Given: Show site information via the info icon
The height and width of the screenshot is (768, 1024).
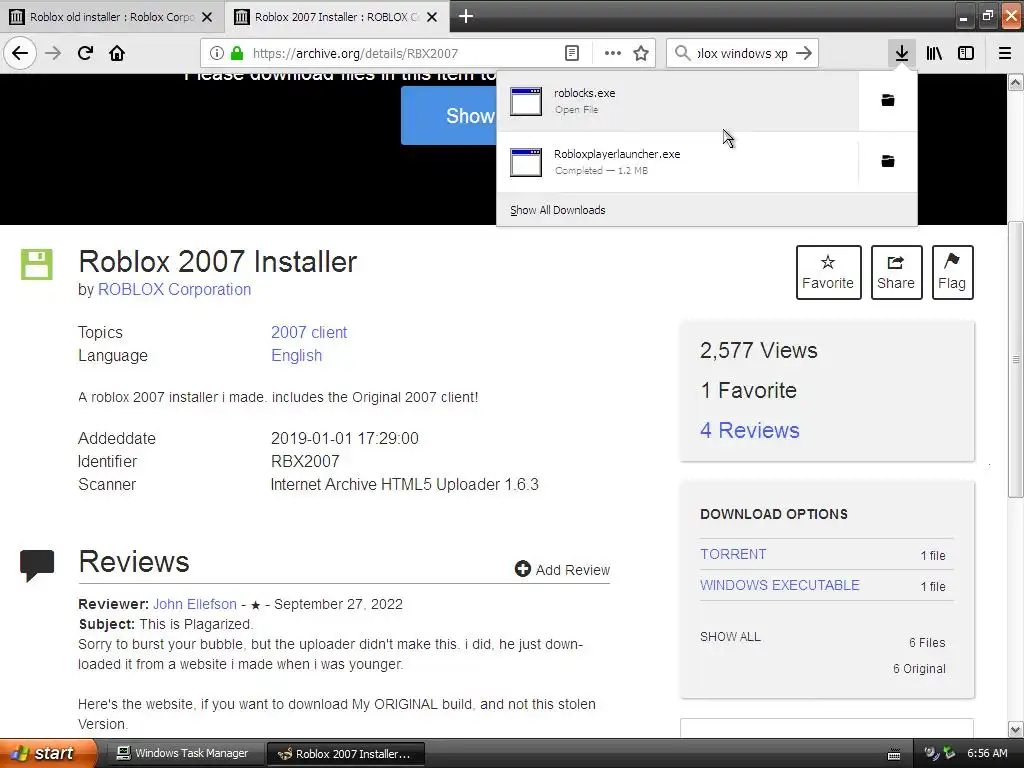Looking at the screenshot, I should (217, 53).
